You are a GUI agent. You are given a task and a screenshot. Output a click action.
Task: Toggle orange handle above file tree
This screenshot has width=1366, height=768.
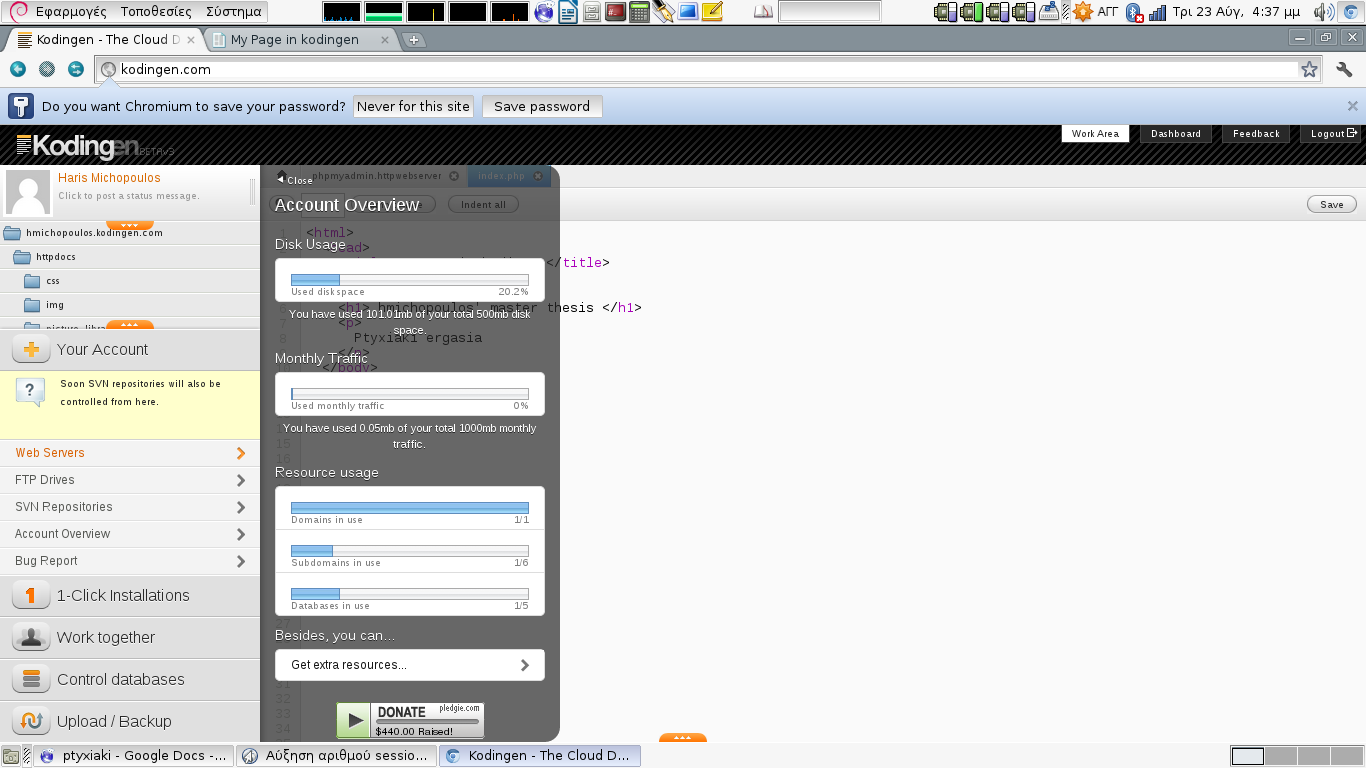click(130, 225)
